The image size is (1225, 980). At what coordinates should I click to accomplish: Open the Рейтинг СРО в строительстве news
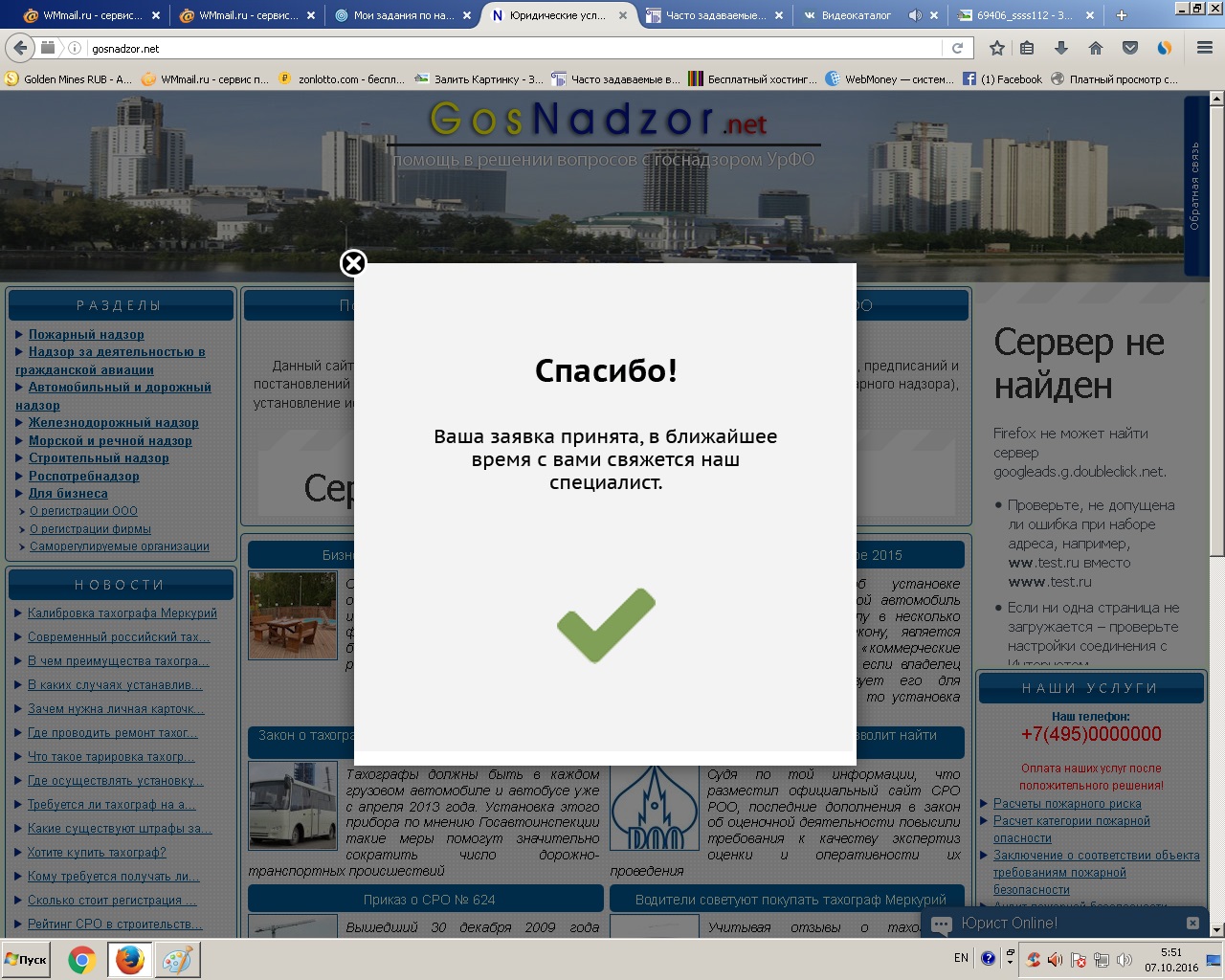tap(115, 924)
